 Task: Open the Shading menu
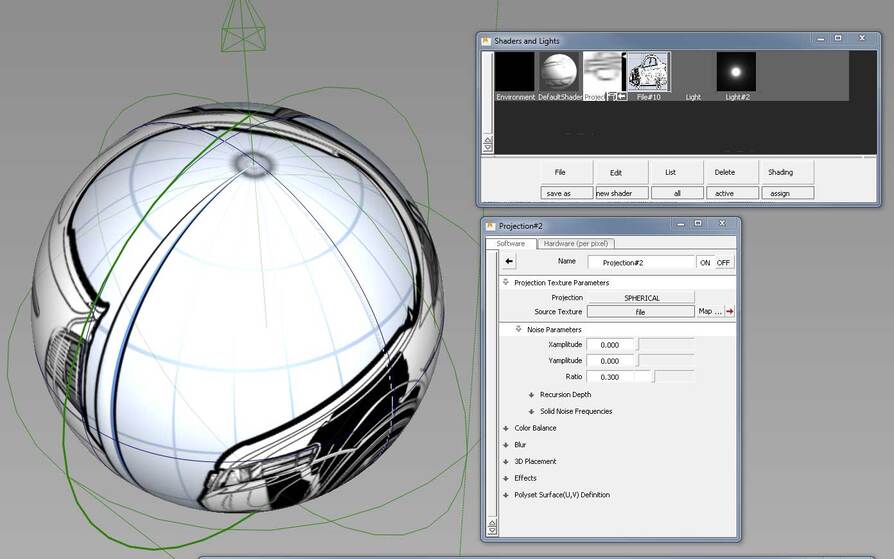[780, 172]
